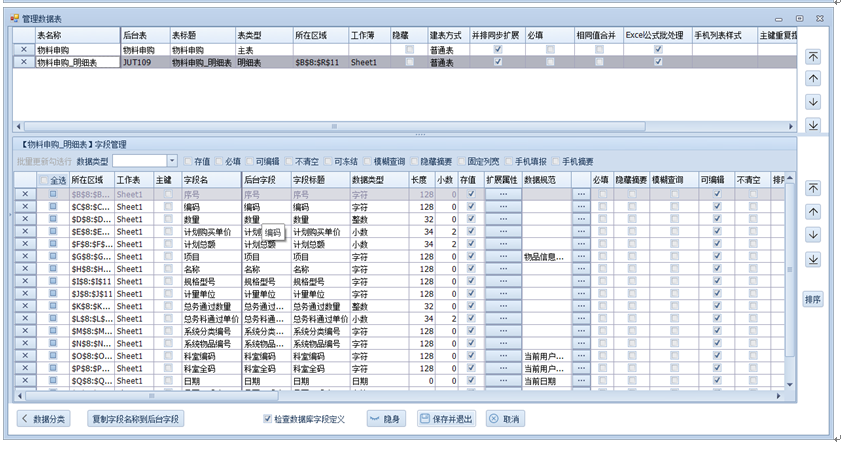Delete the 物料申购 main table row
Image resolution: width=855 pixels, height=455 pixels.
[x=23, y=50]
